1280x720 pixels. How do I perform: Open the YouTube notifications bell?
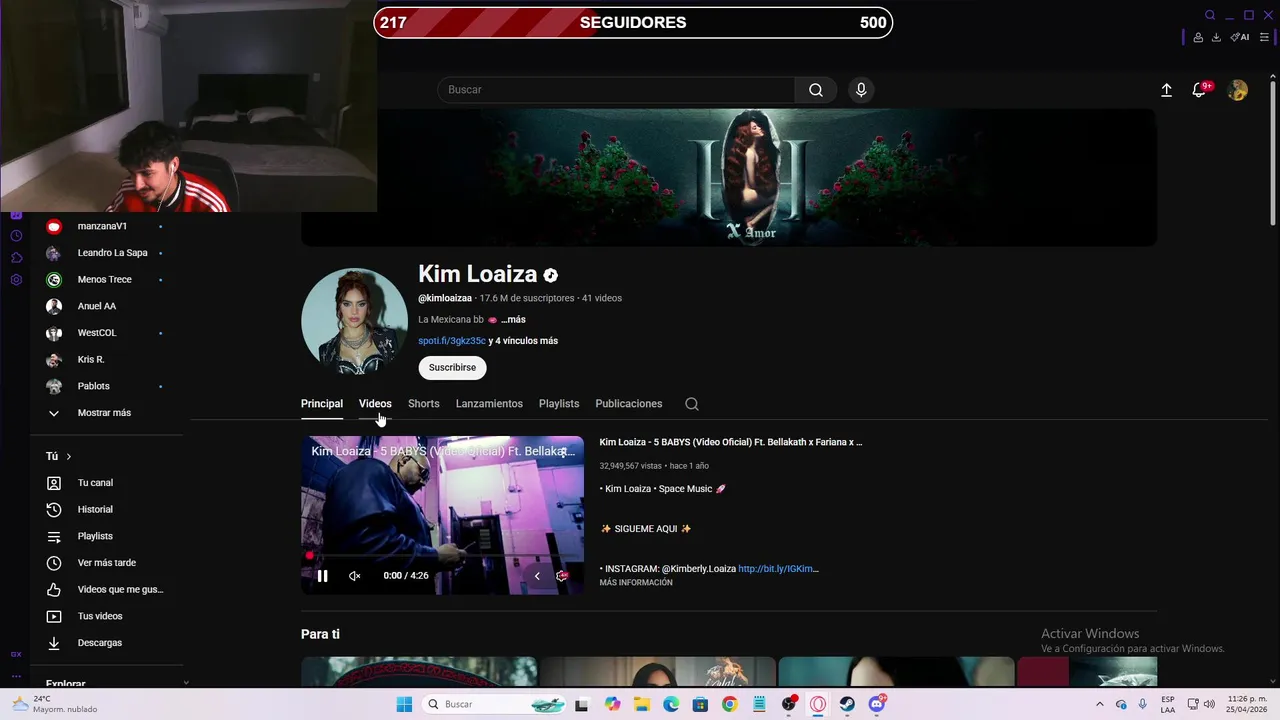coord(1199,90)
